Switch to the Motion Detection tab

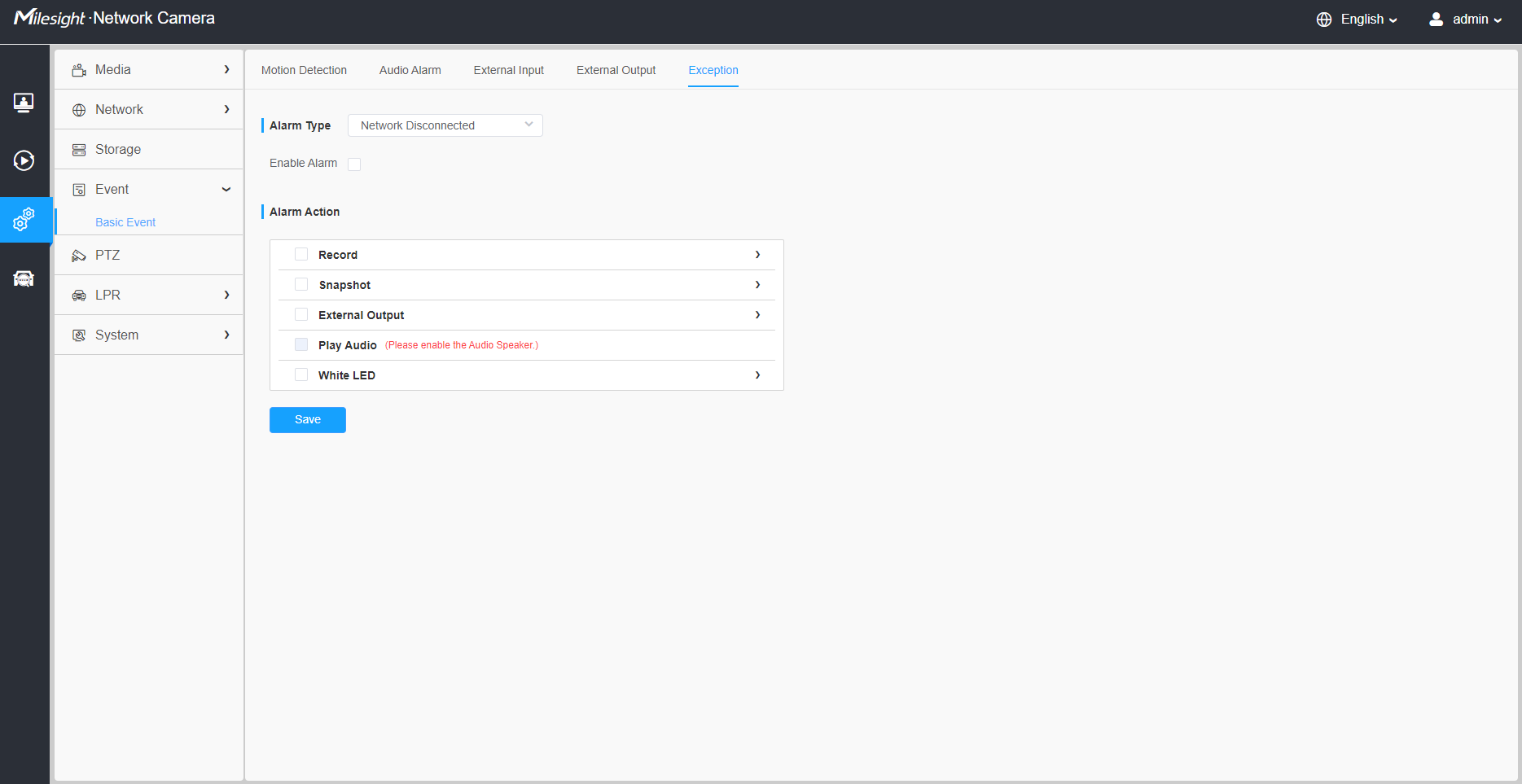pyautogui.click(x=304, y=71)
